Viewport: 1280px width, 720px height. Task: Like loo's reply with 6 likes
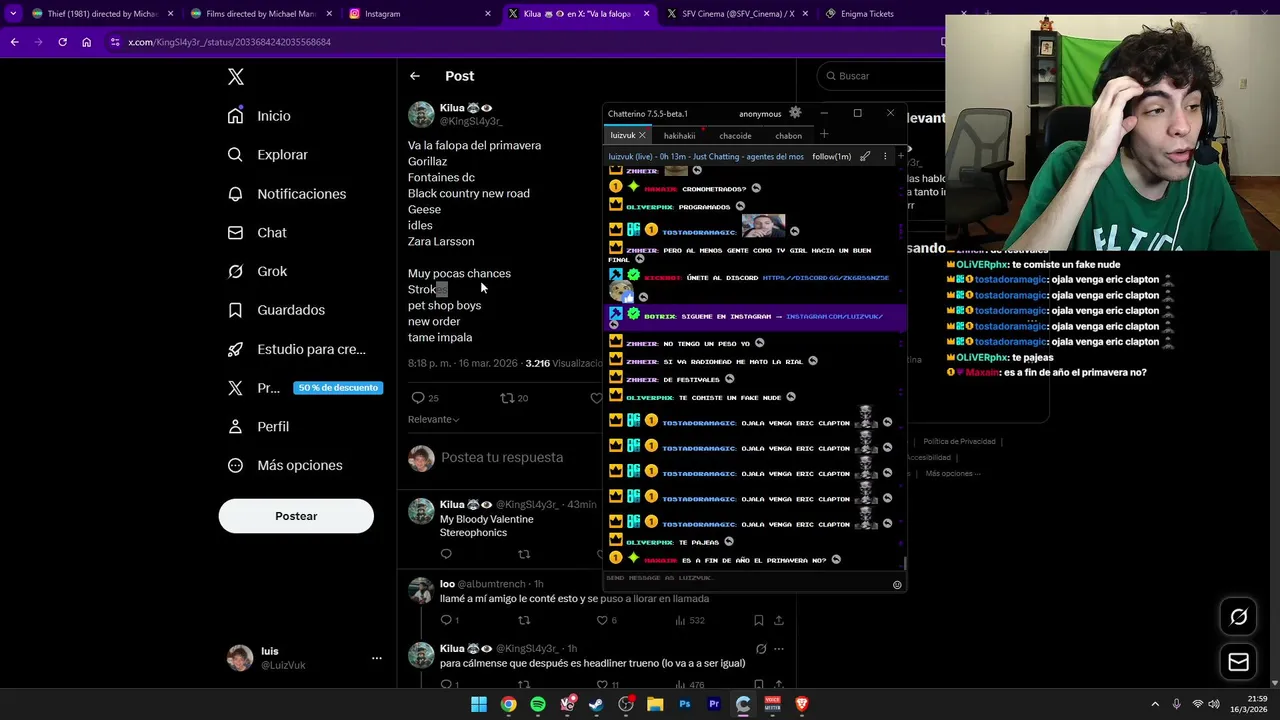tap(602, 620)
